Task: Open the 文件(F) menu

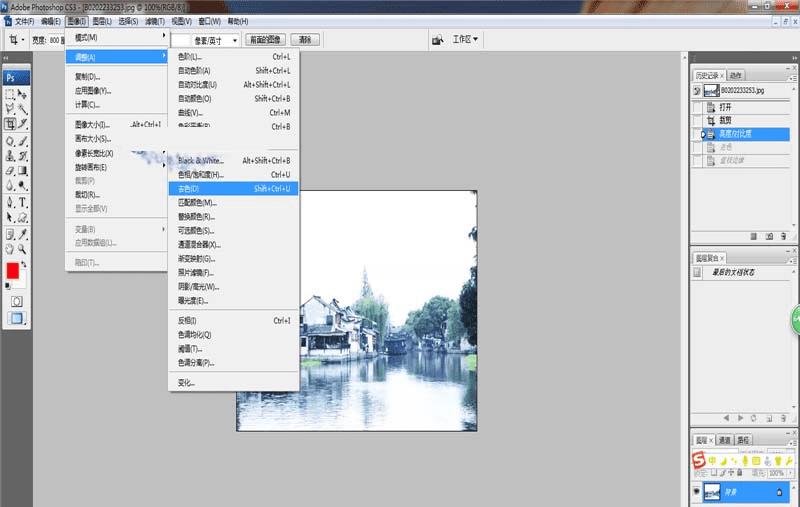Action: (24, 21)
